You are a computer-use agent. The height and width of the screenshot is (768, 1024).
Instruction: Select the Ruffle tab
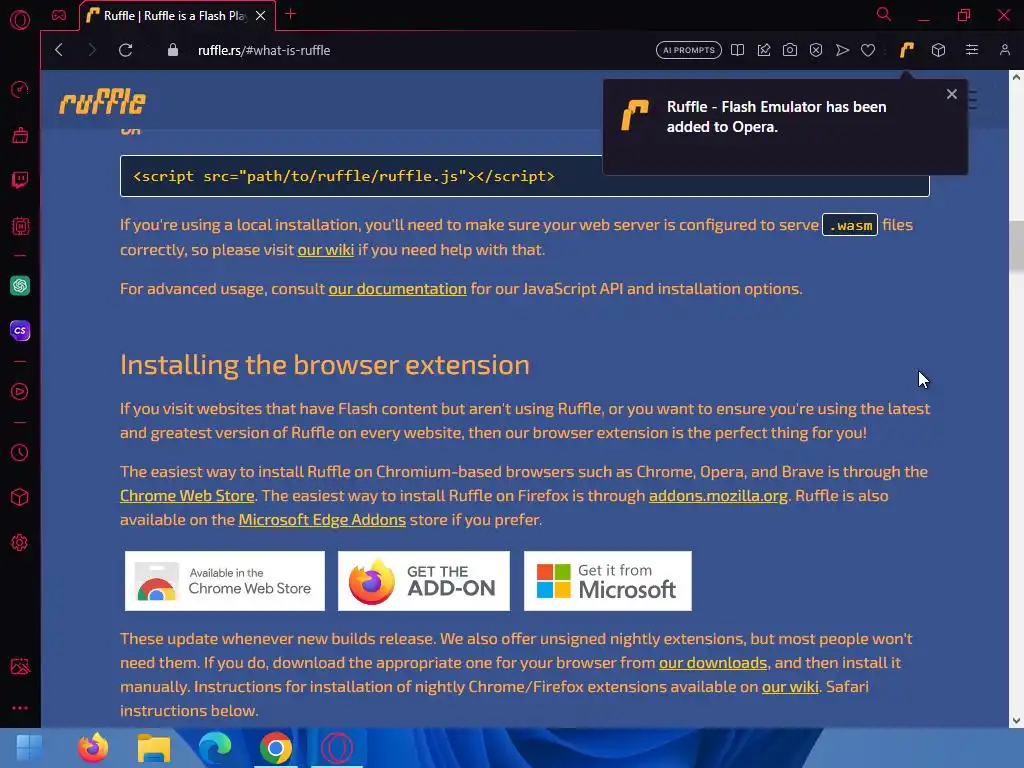177,16
